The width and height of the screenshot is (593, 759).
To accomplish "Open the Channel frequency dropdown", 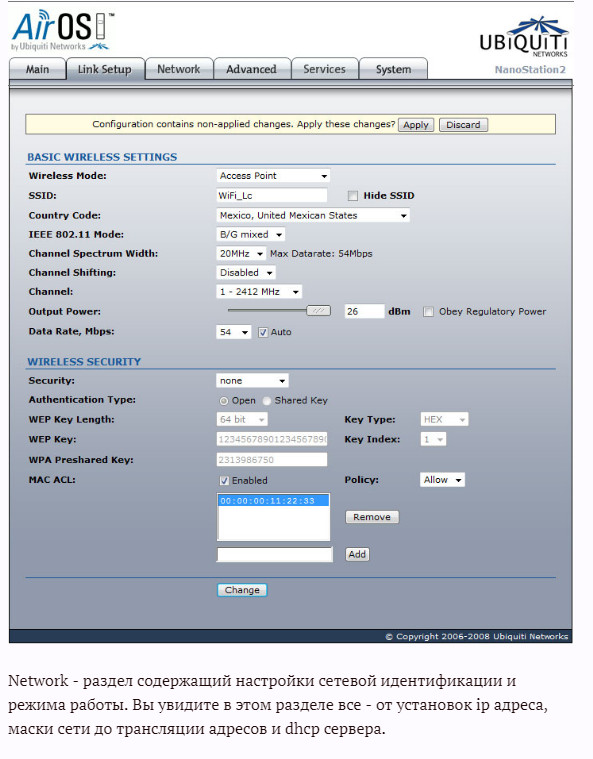I will 259,292.
